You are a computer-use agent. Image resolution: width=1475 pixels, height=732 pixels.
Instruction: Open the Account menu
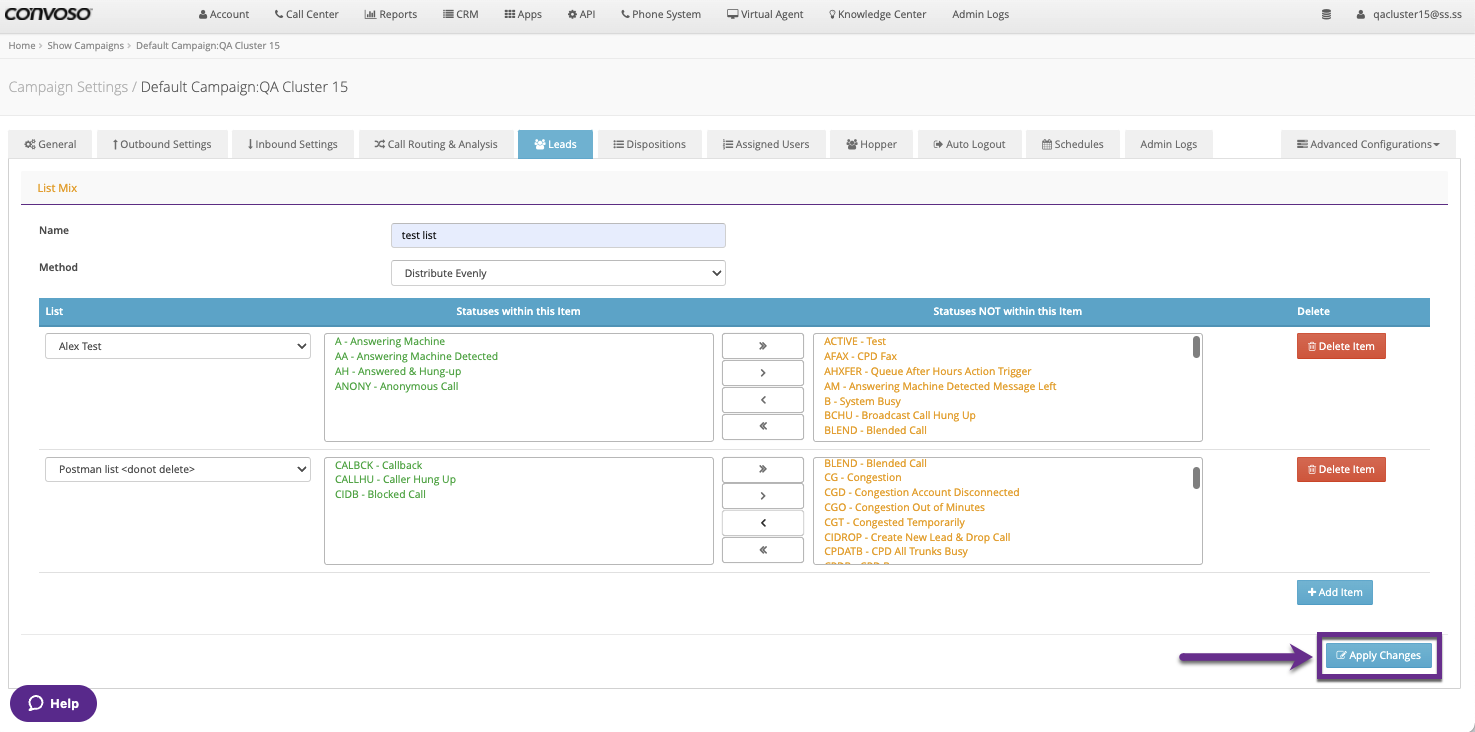click(x=224, y=15)
